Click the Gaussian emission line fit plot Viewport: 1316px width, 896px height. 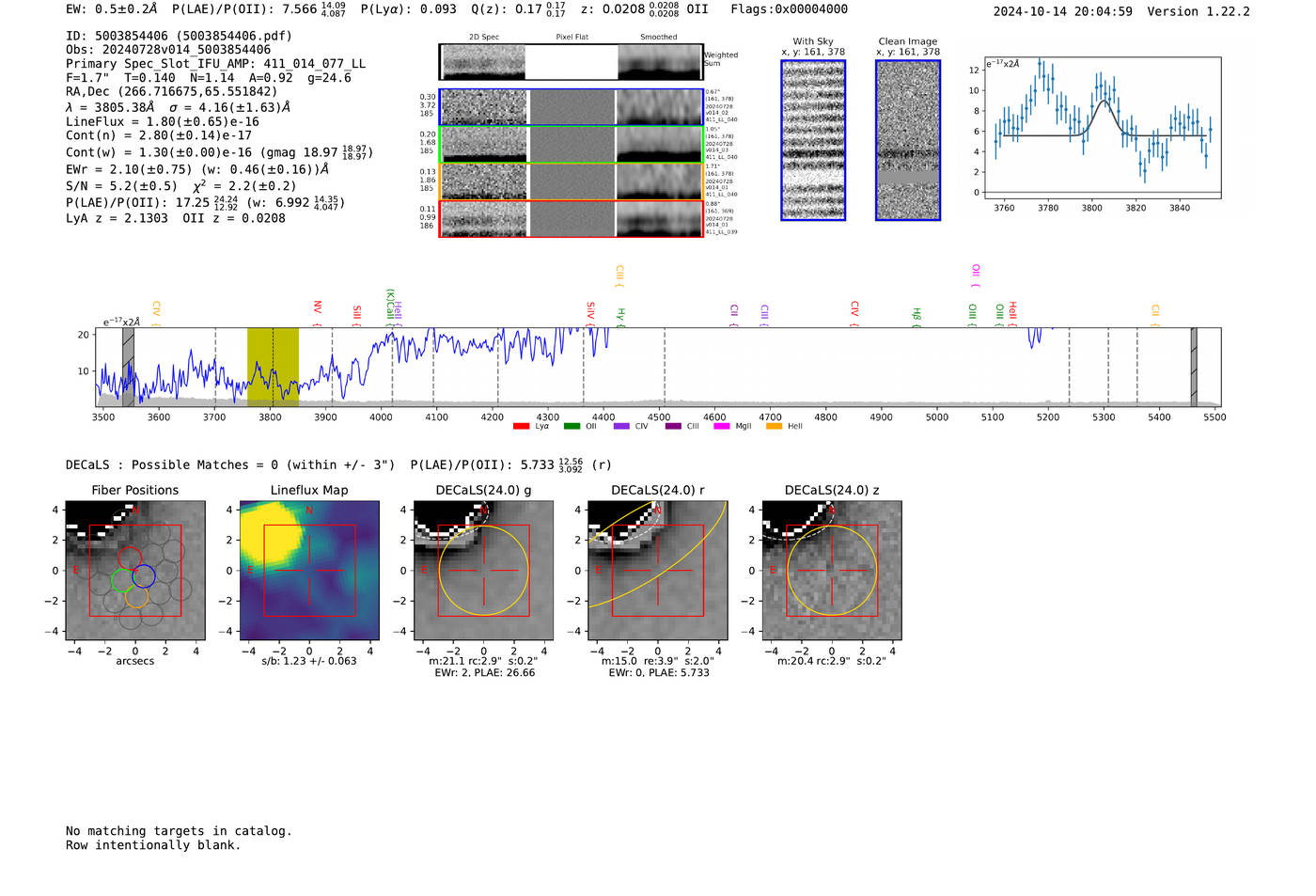click(1102, 128)
